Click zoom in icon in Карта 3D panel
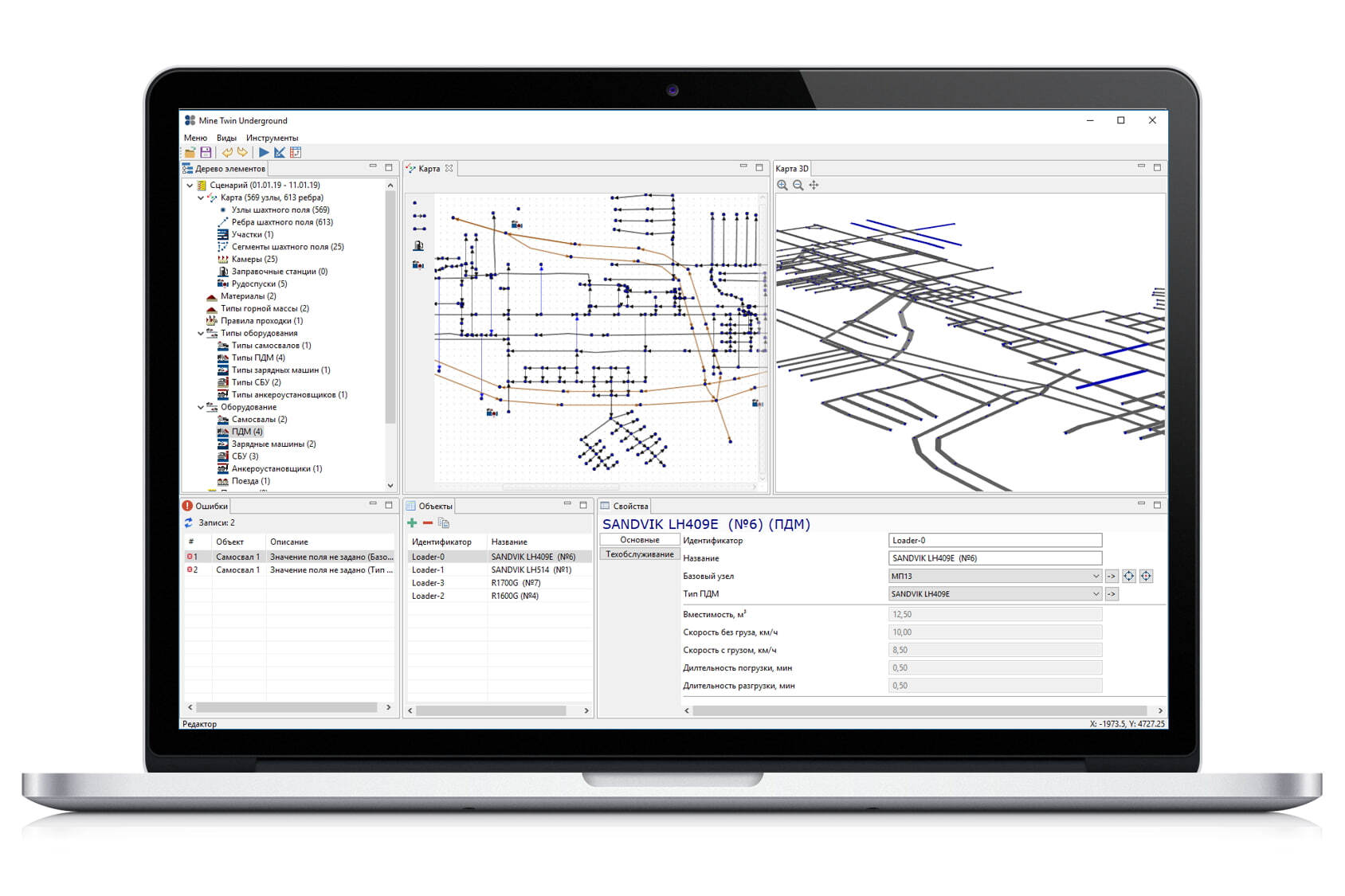 (782, 185)
